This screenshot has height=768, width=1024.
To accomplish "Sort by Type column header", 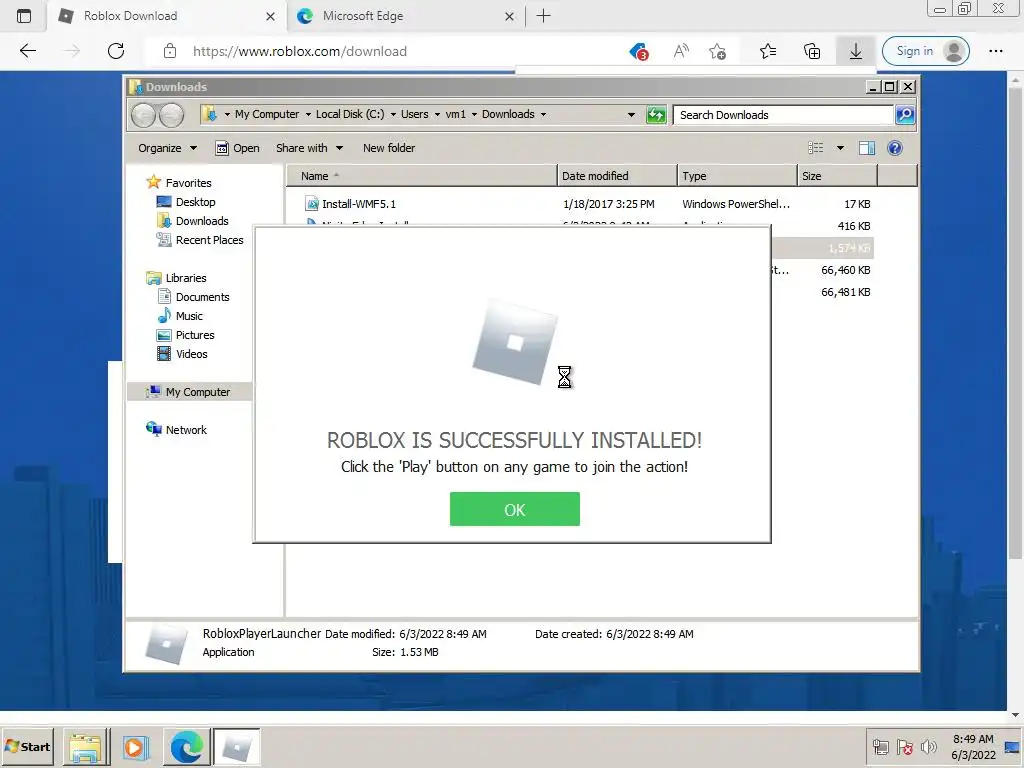I will click(737, 176).
